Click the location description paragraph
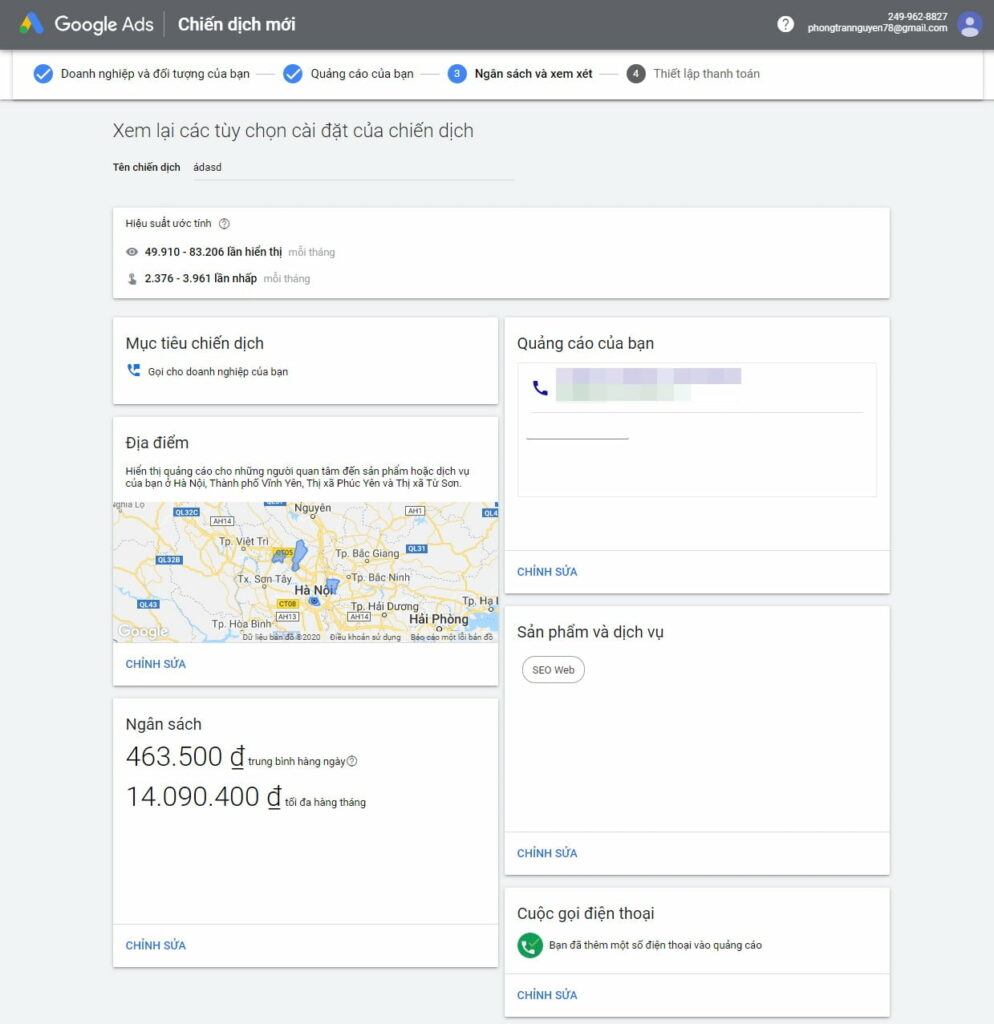The height and width of the screenshot is (1024, 994). pyautogui.click(x=298, y=477)
